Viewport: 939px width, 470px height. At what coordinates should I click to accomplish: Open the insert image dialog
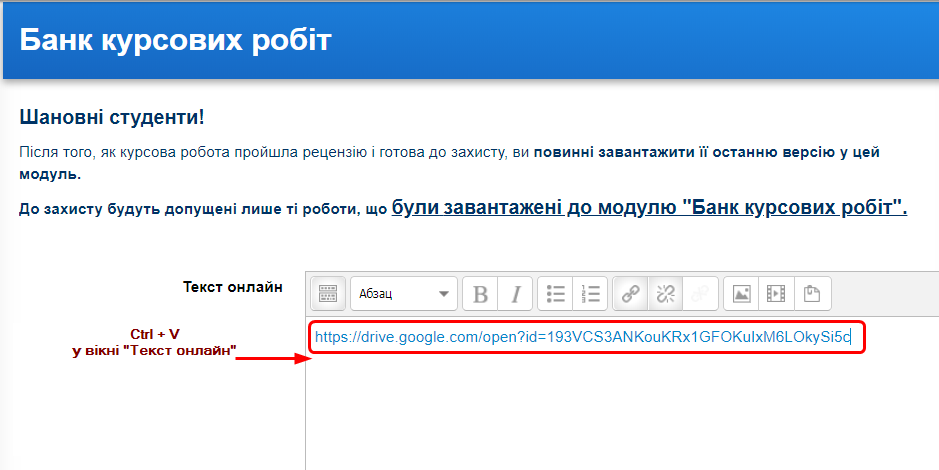tap(741, 294)
